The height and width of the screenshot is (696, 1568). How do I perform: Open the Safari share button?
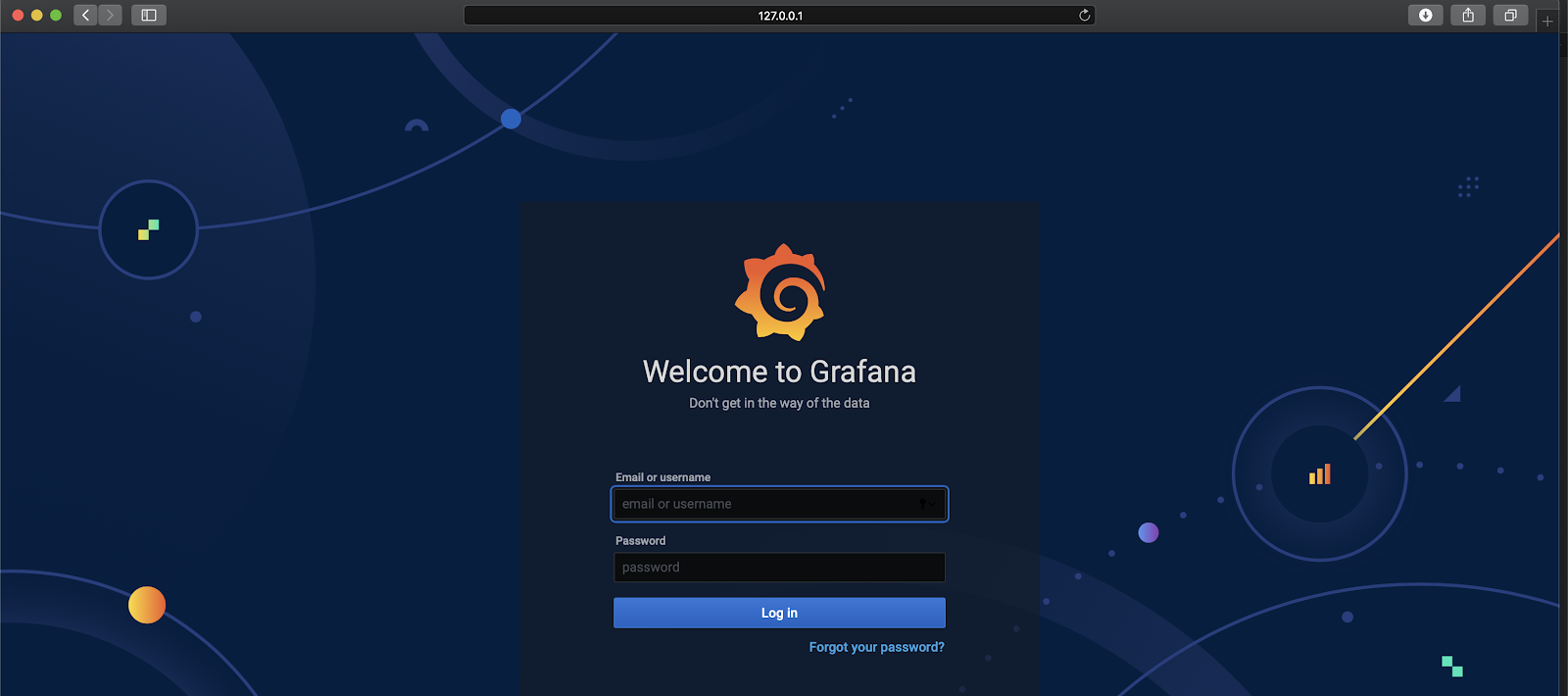[1468, 15]
